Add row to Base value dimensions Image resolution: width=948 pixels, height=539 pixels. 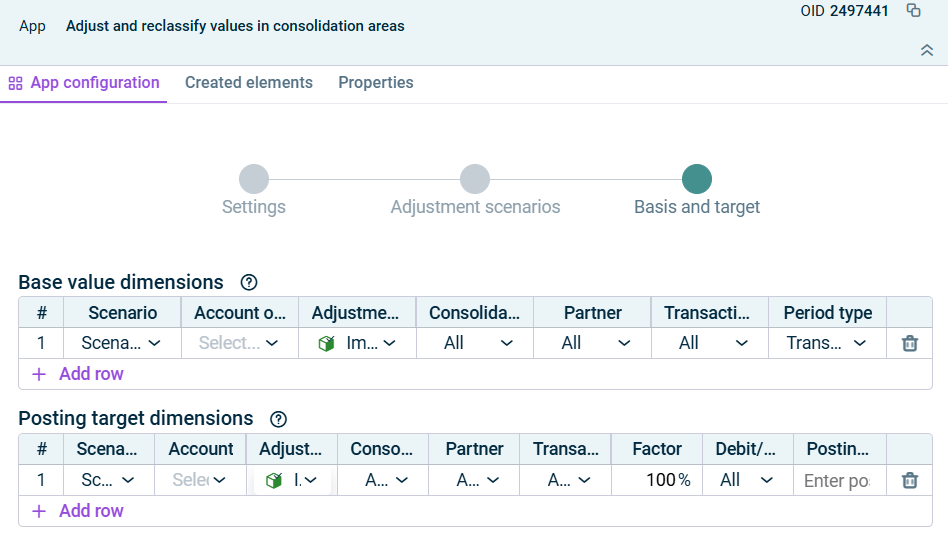[x=78, y=374]
